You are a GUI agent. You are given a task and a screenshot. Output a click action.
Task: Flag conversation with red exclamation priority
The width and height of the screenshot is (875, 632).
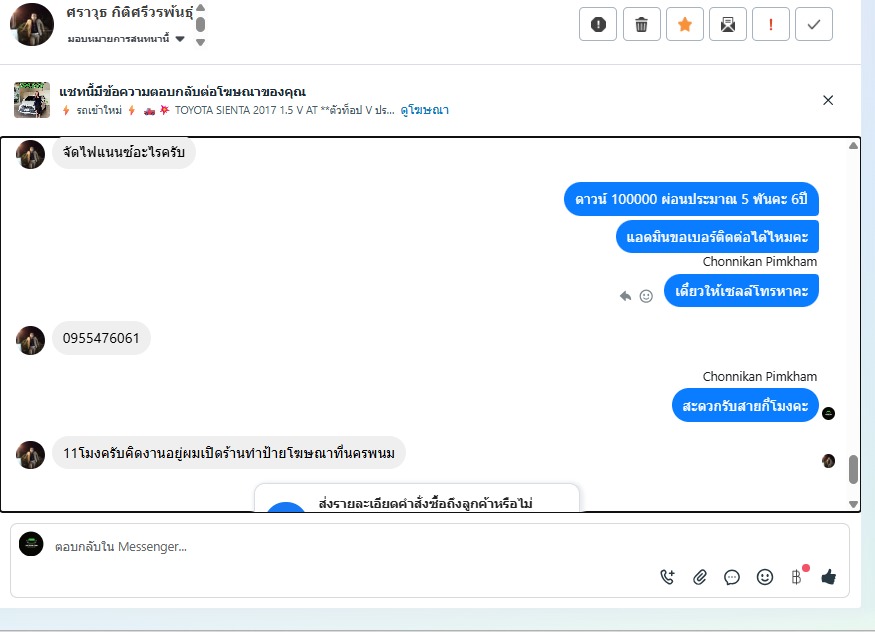click(x=771, y=25)
